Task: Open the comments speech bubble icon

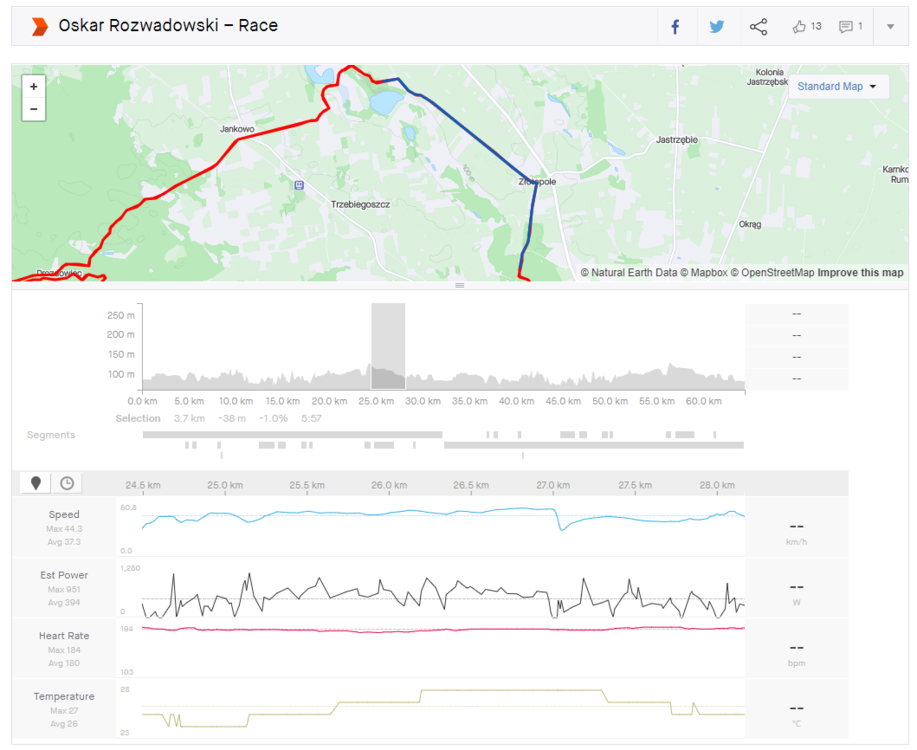Action: [x=846, y=26]
